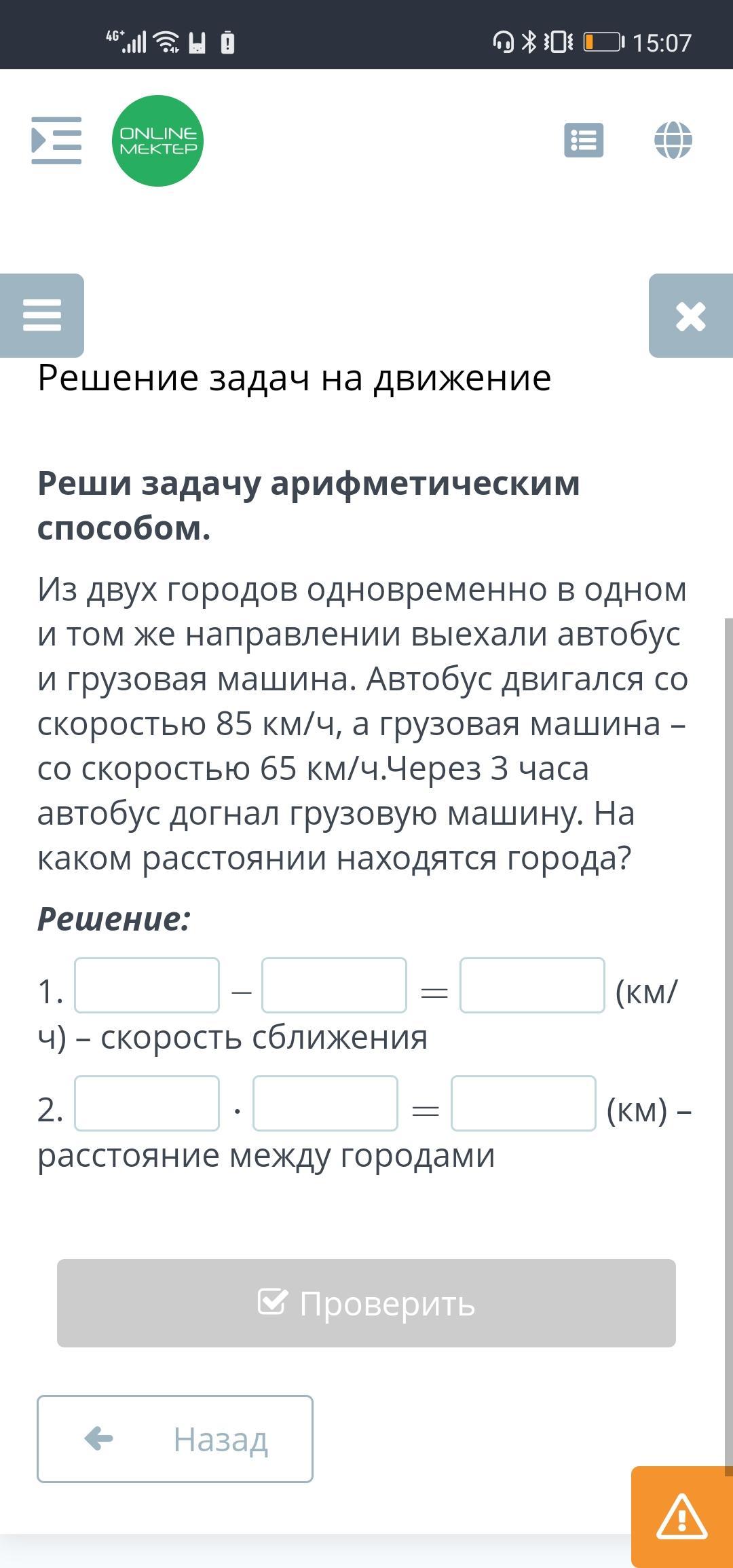Focus first input box of step 1
Image resolution: width=733 pixels, height=1568 pixels.
pos(147,986)
